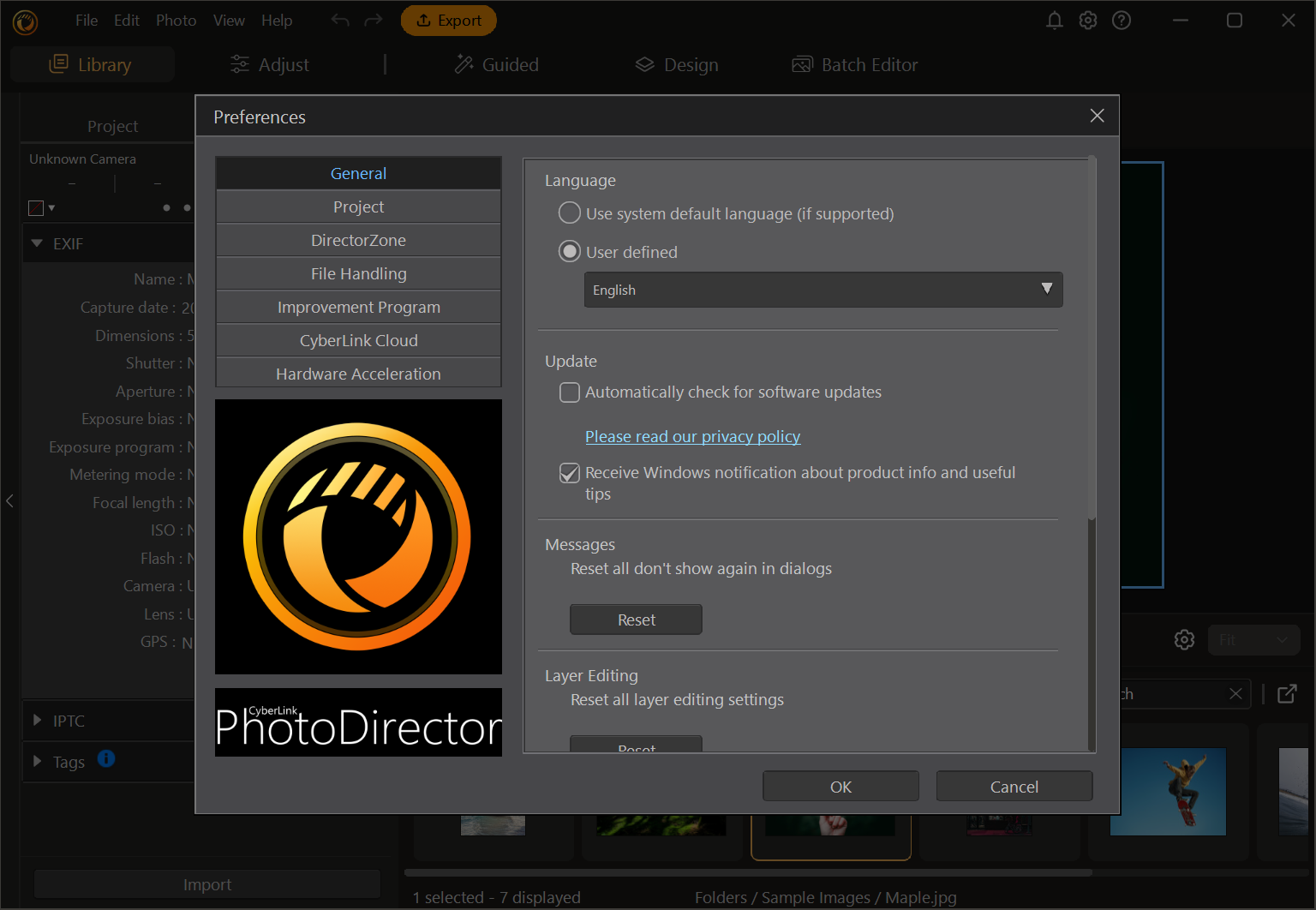This screenshot has width=1316, height=910.
Task: Open the File Handling preferences tab
Action: 358,274
